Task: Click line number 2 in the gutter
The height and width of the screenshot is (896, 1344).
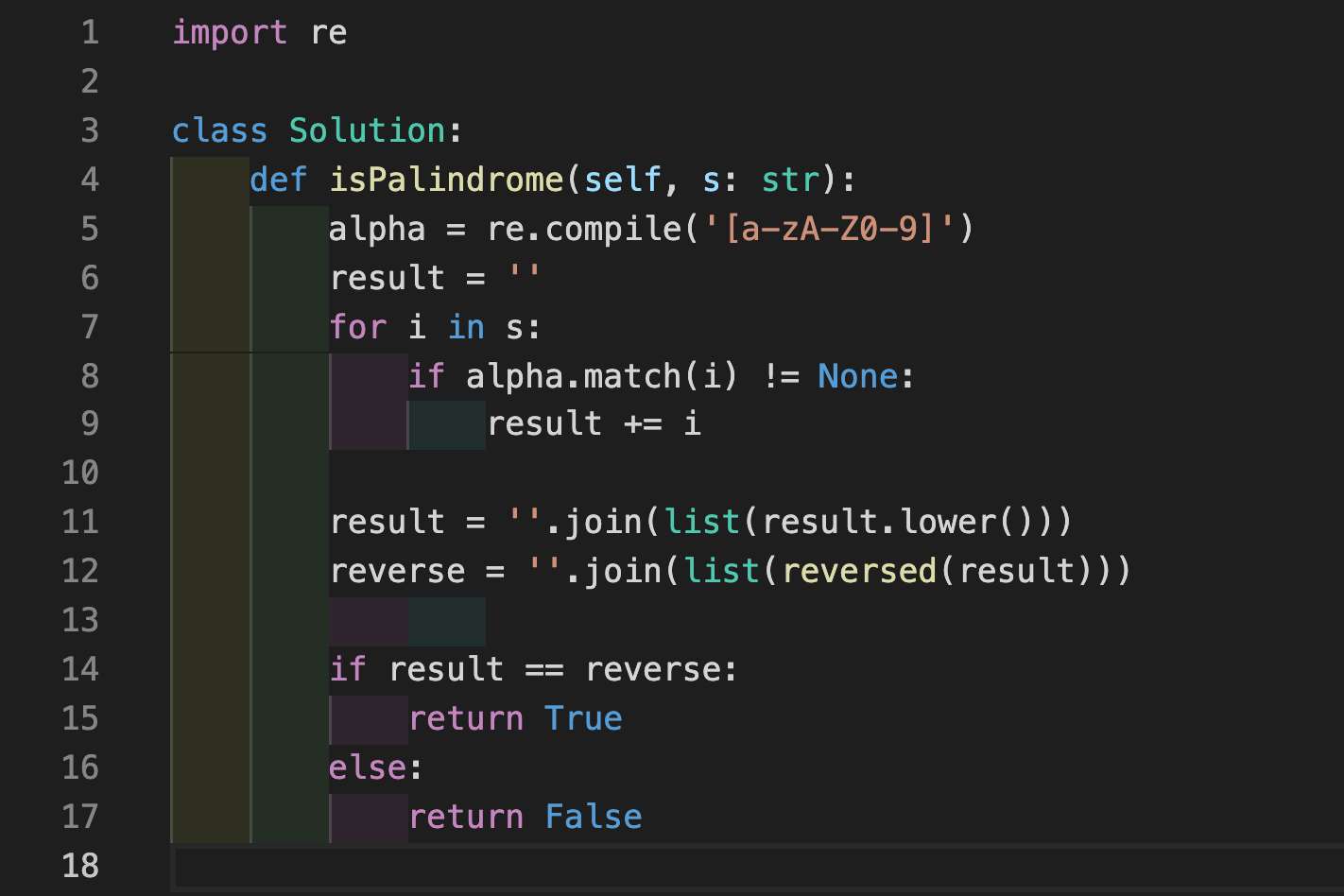Action: [90, 82]
